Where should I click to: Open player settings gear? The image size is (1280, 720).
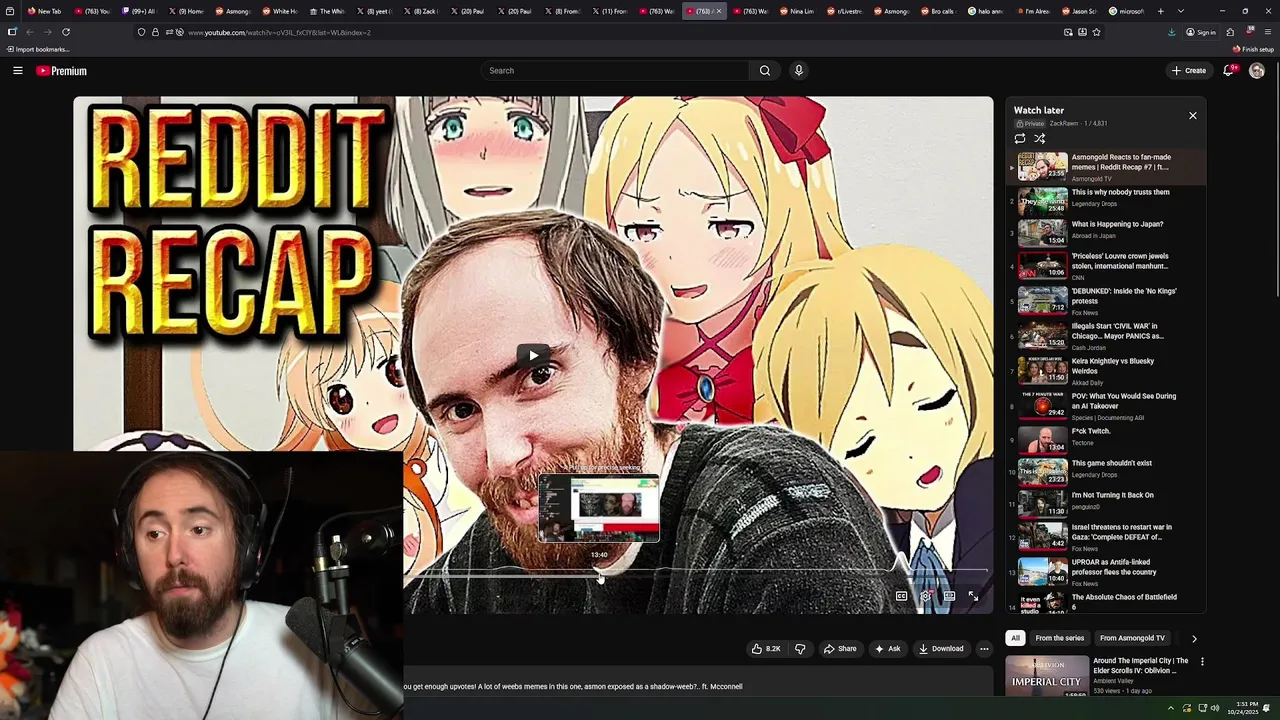click(926, 596)
